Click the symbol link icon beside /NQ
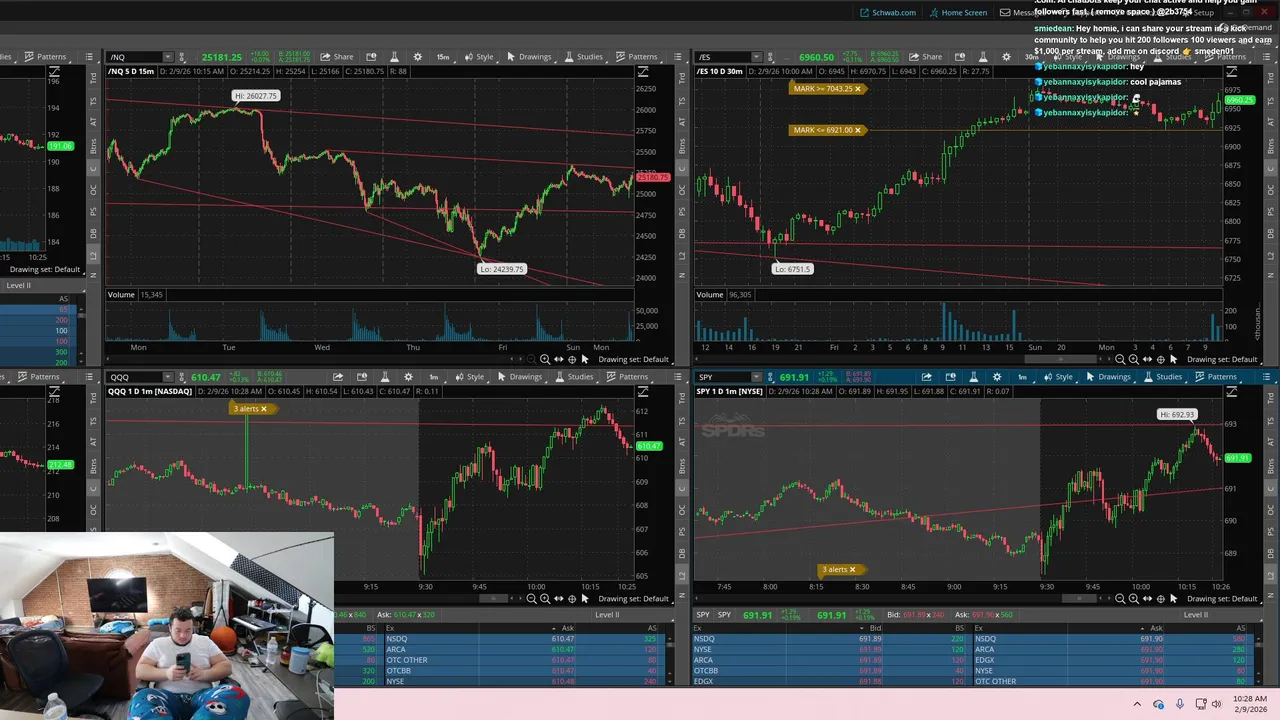 click(x=182, y=57)
